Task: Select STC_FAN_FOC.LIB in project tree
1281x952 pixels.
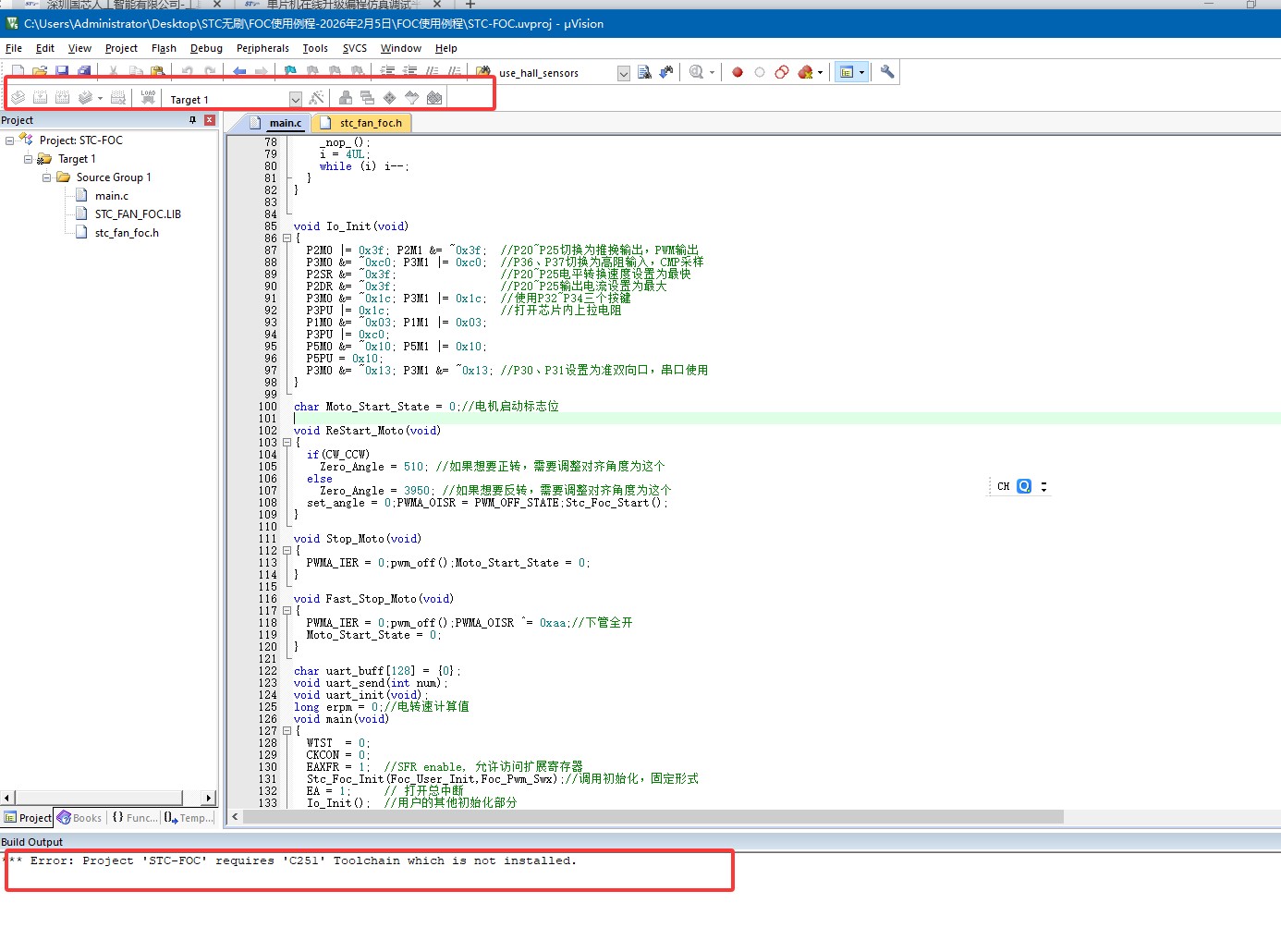Action: coord(138,214)
